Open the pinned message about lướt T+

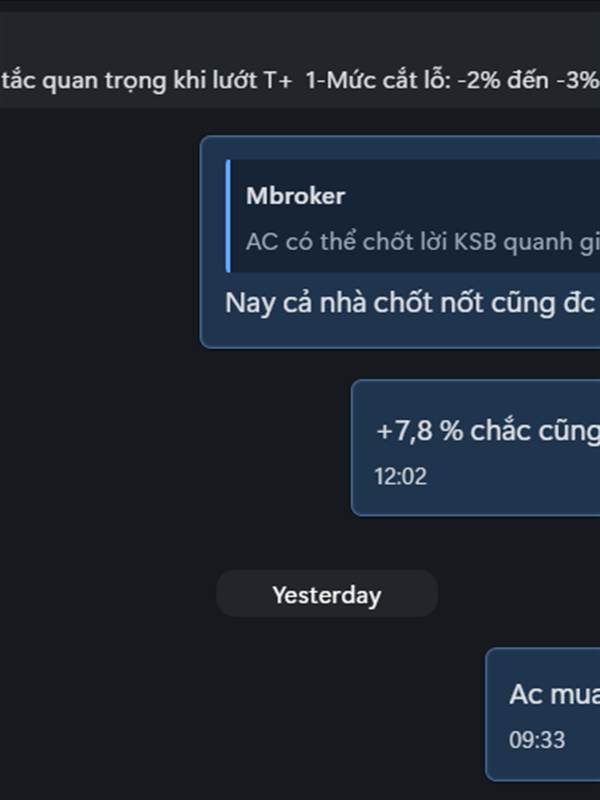[300, 81]
